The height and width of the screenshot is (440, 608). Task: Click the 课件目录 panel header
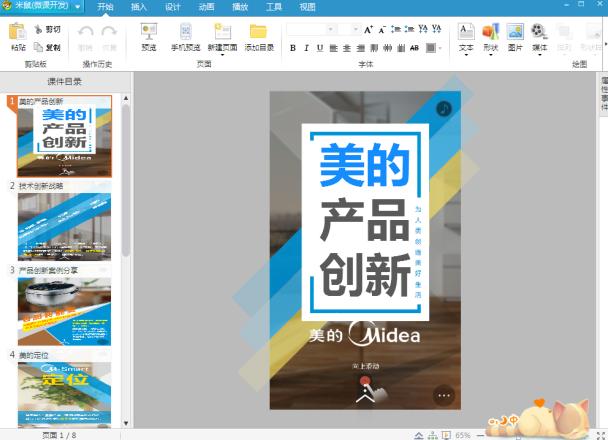tap(64, 81)
